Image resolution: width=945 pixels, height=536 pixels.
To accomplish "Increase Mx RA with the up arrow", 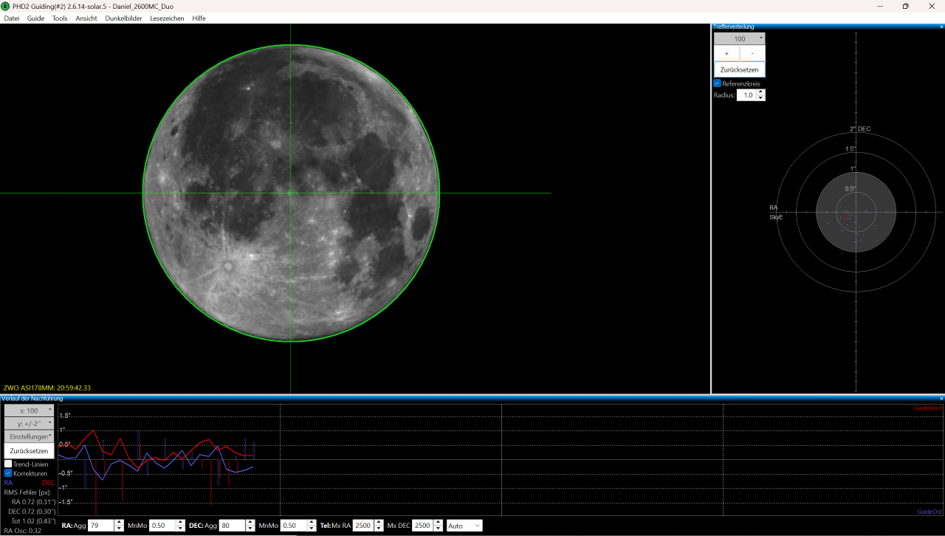I will point(378,523).
